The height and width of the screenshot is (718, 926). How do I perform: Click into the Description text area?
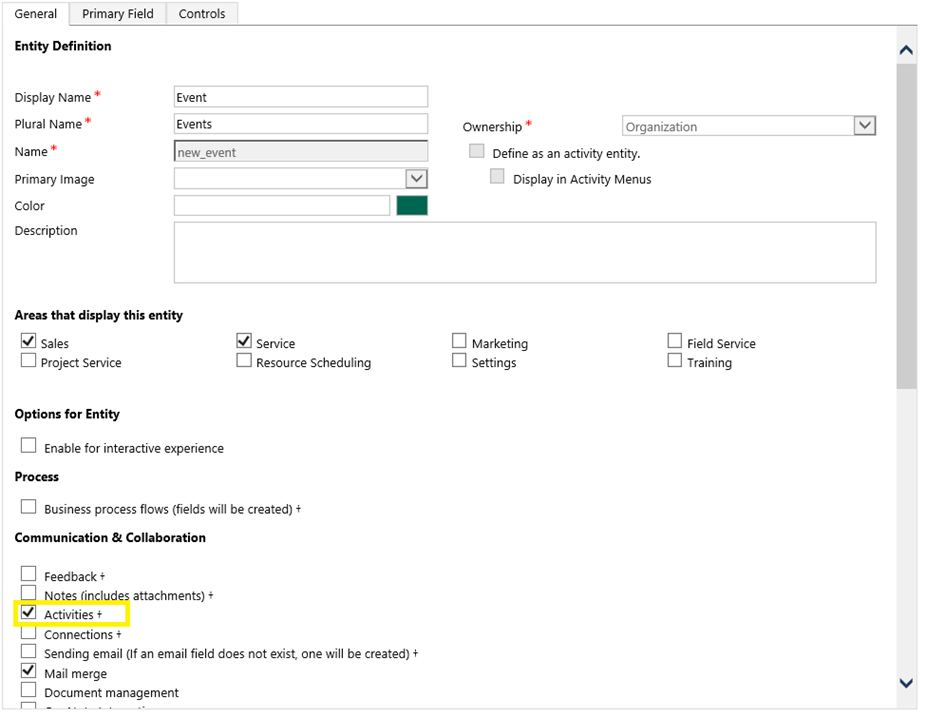[x=524, y=252]
